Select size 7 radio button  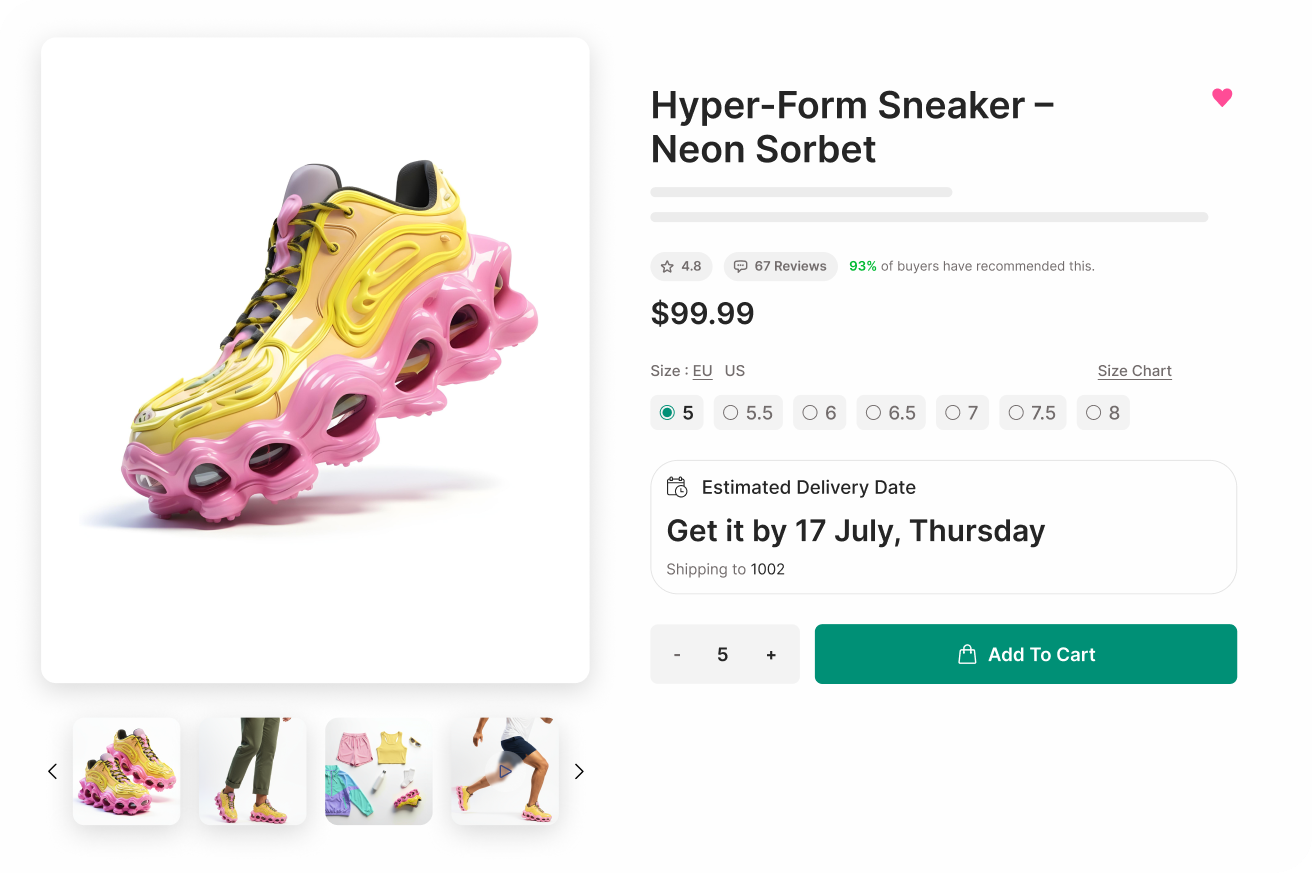953,413
